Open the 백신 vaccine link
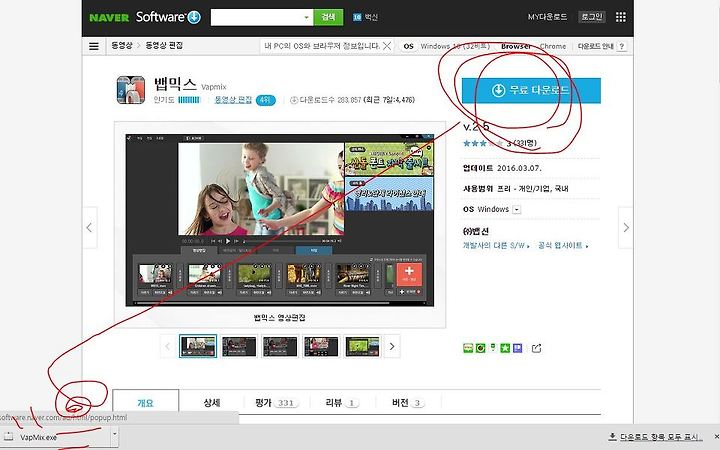The image size is (720, 450). click(x=366, y=17)
